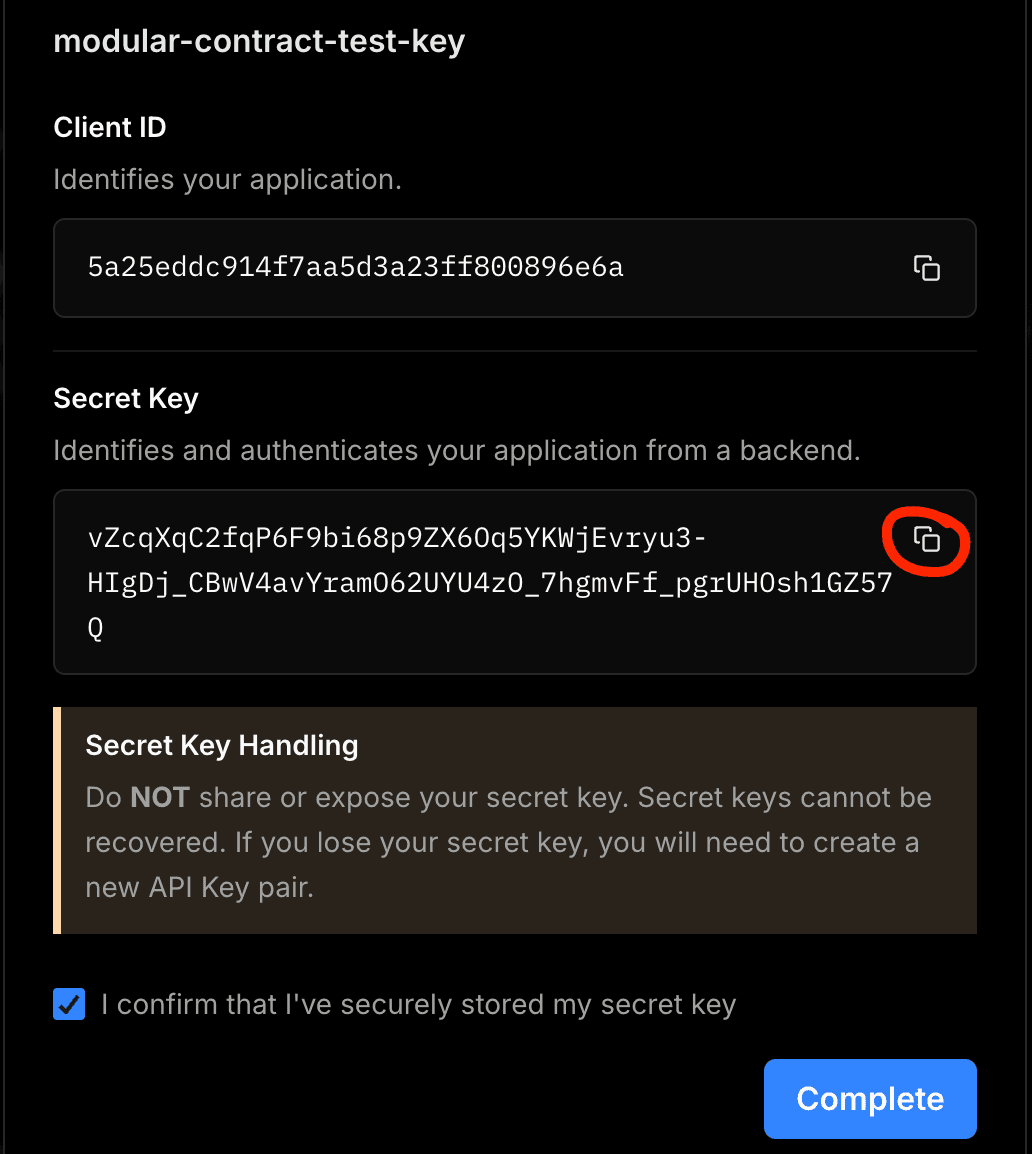Click the "Identifies and authenticates" description text
Image resolution: width=1032 pixels, height=1154 pixels.
(456, 451)
